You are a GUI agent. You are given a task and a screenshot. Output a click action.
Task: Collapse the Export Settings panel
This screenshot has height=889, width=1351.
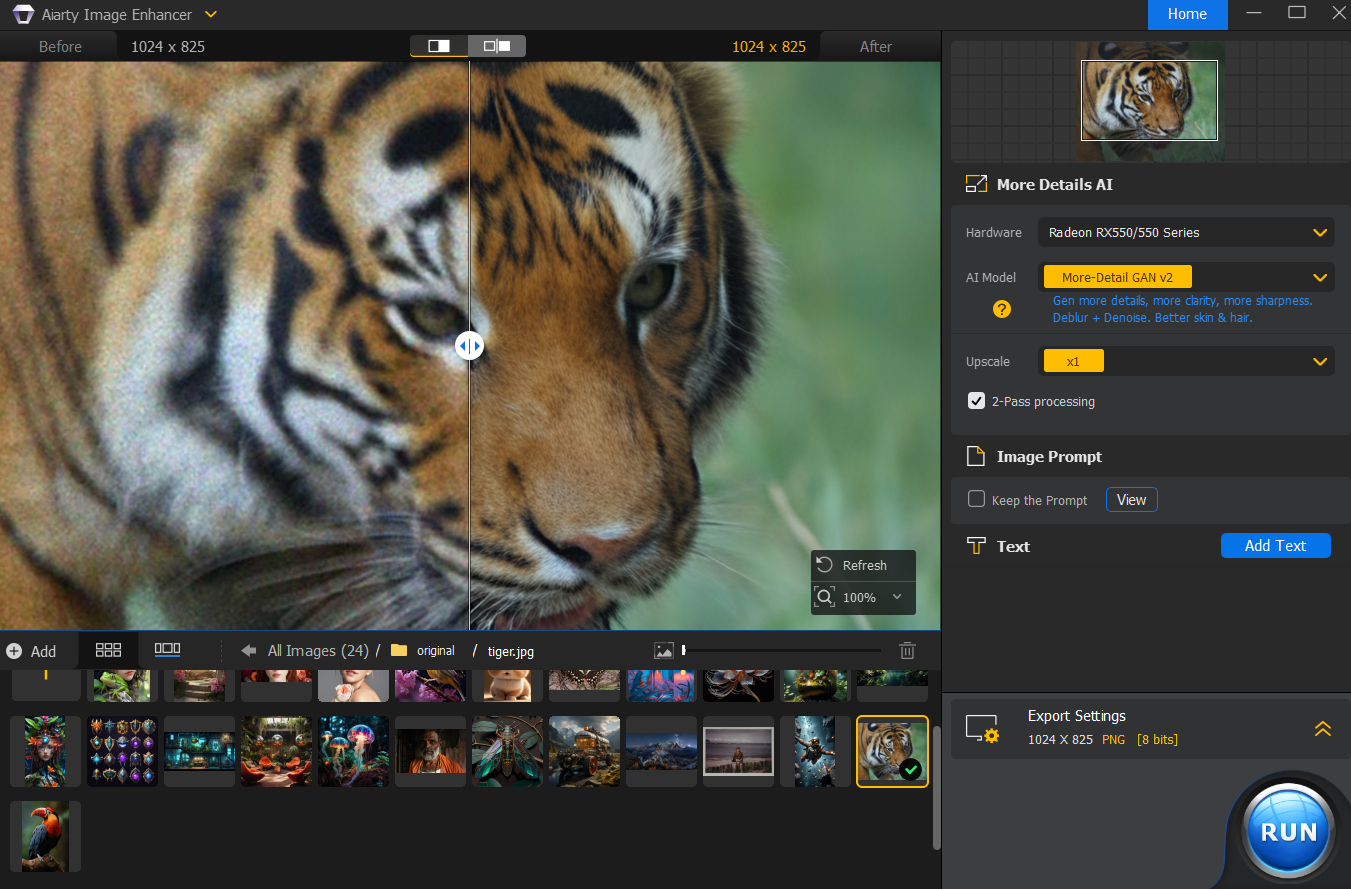(x=1323, y=729)
